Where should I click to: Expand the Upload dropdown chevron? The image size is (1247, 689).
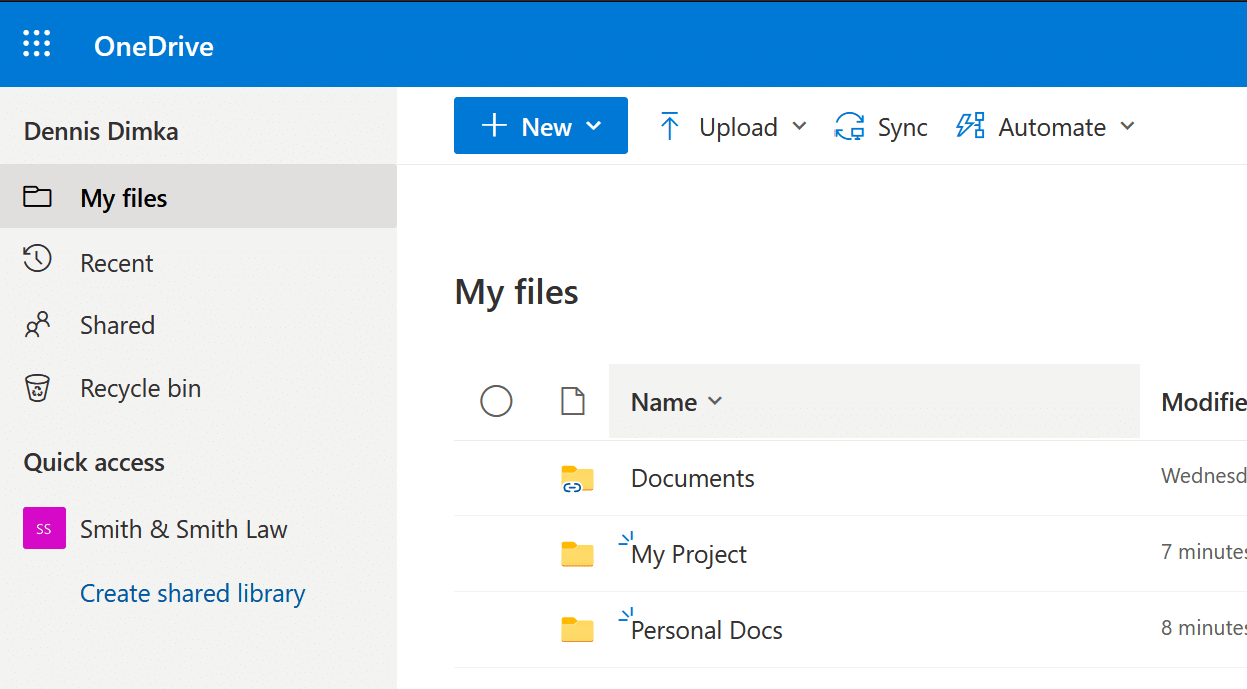[x=799, y=126]
